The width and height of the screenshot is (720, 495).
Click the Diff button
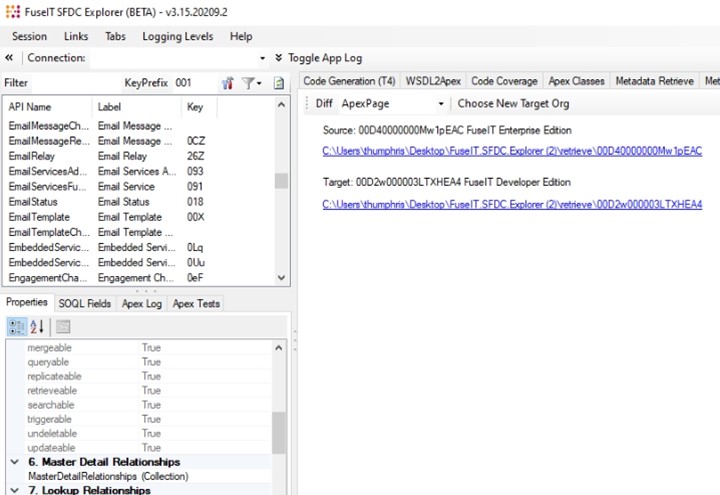[x=324, y=104]
